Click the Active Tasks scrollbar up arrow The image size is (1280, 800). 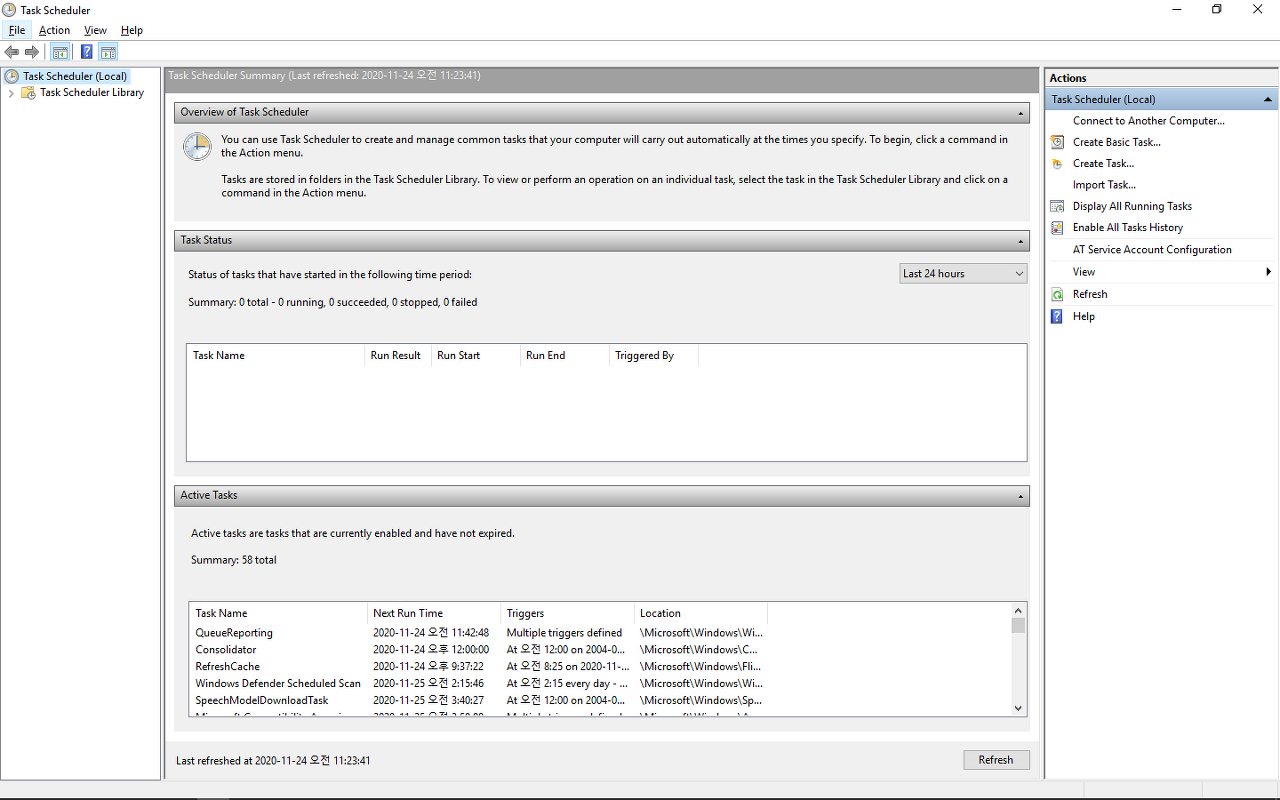pyautogui.click(x=1018, y=610)
